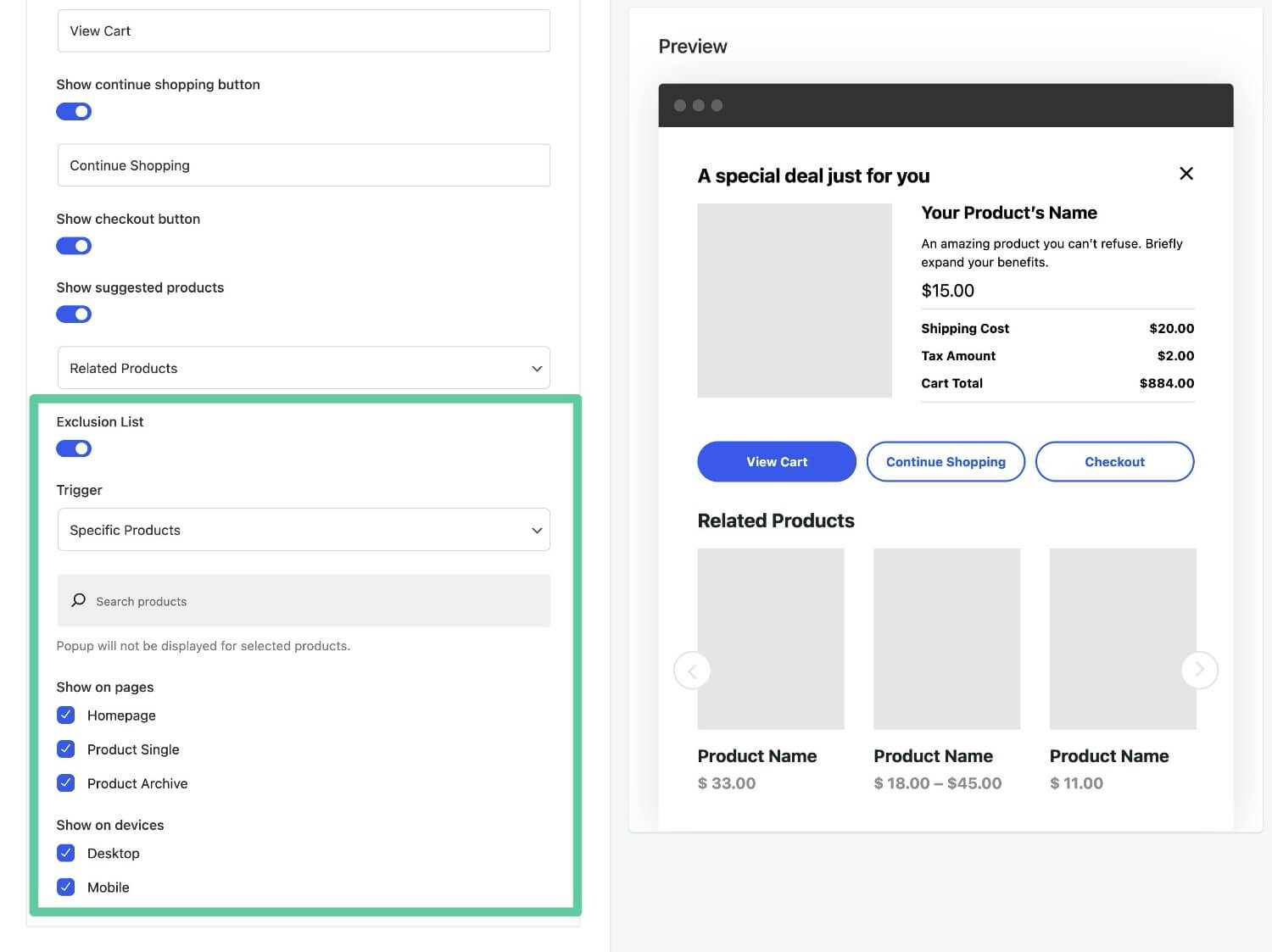Select the $ 11.00 product thumbnail
Viewport: 1272px width, 952px height.
(1123, 639)
